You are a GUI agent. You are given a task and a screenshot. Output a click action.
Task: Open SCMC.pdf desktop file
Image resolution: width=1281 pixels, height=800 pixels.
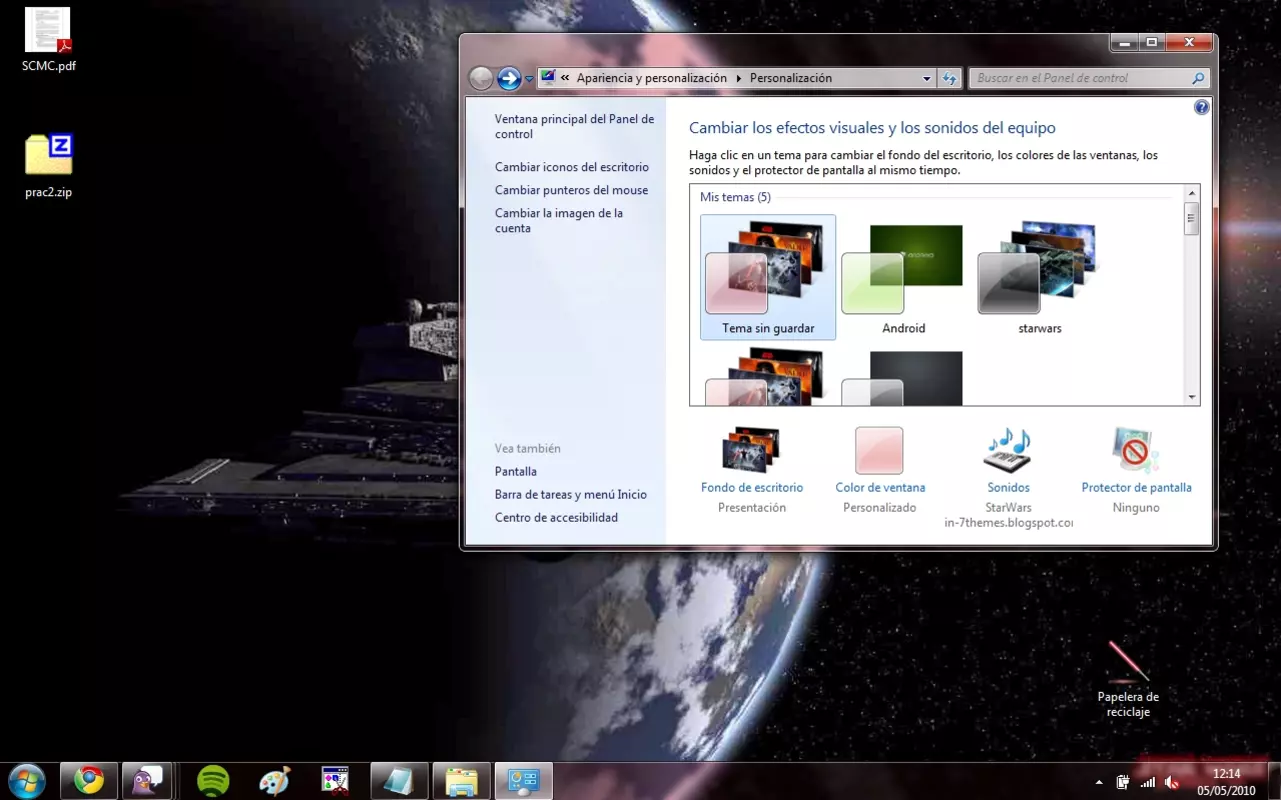tap(49, 40)
